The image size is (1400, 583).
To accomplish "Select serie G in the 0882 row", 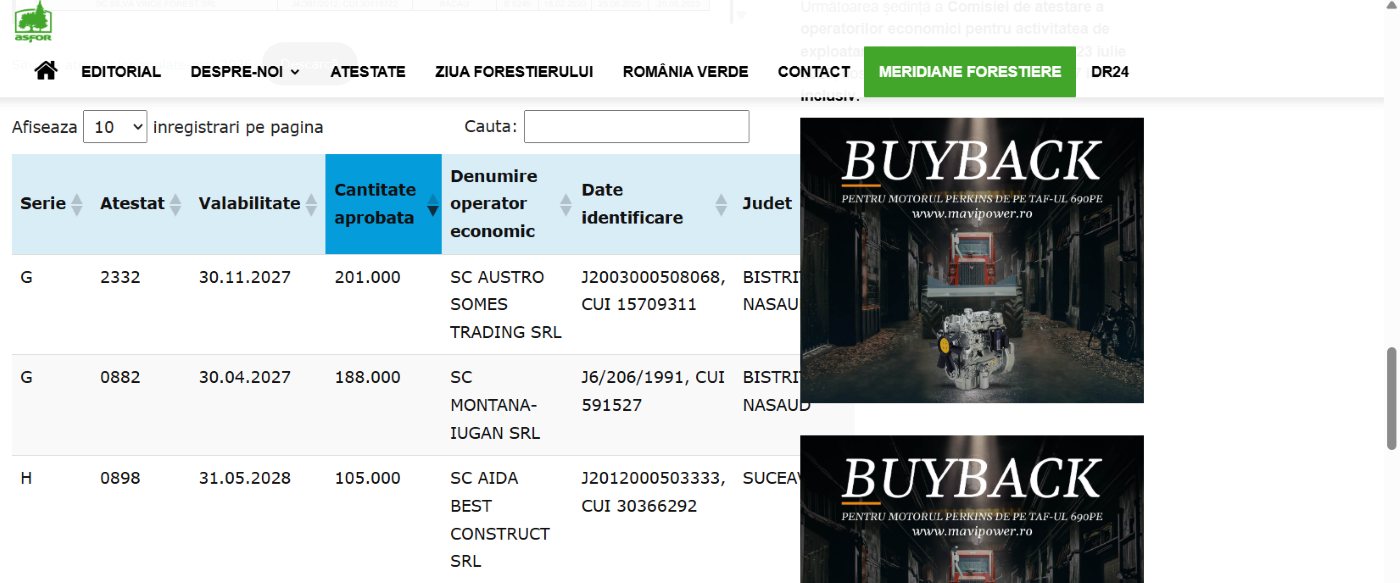I will click(x=26, y=378).
